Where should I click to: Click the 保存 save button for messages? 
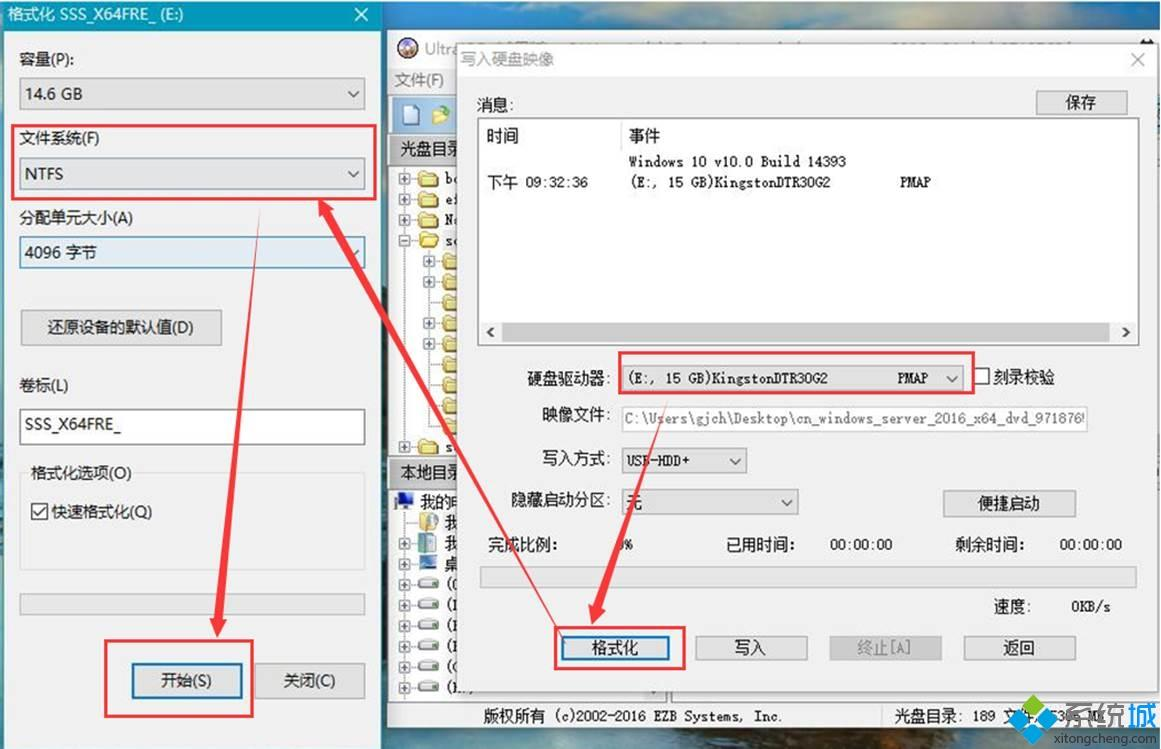[1081, 103]
